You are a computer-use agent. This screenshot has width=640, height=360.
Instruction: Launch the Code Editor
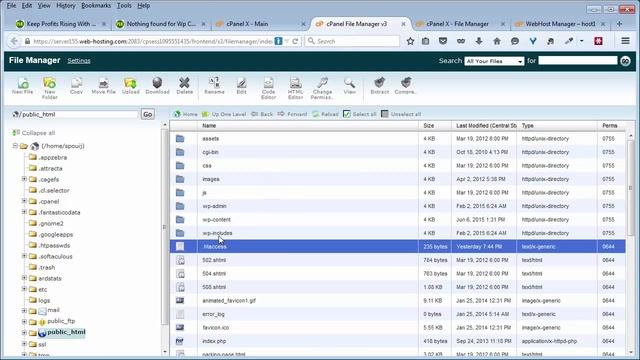[268, 88]
